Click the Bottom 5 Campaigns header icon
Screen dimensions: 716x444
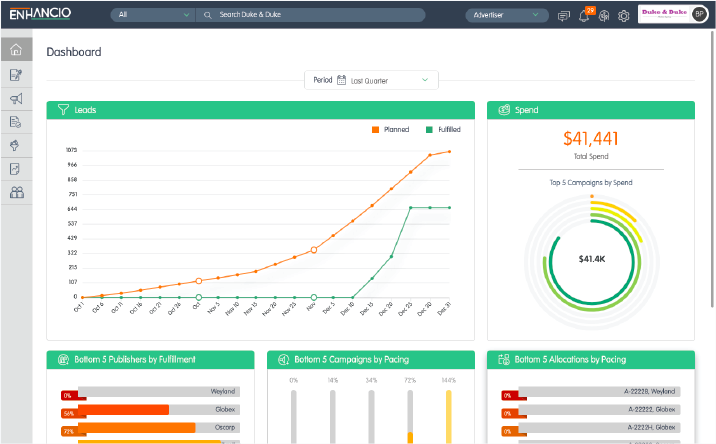(284, 359)
